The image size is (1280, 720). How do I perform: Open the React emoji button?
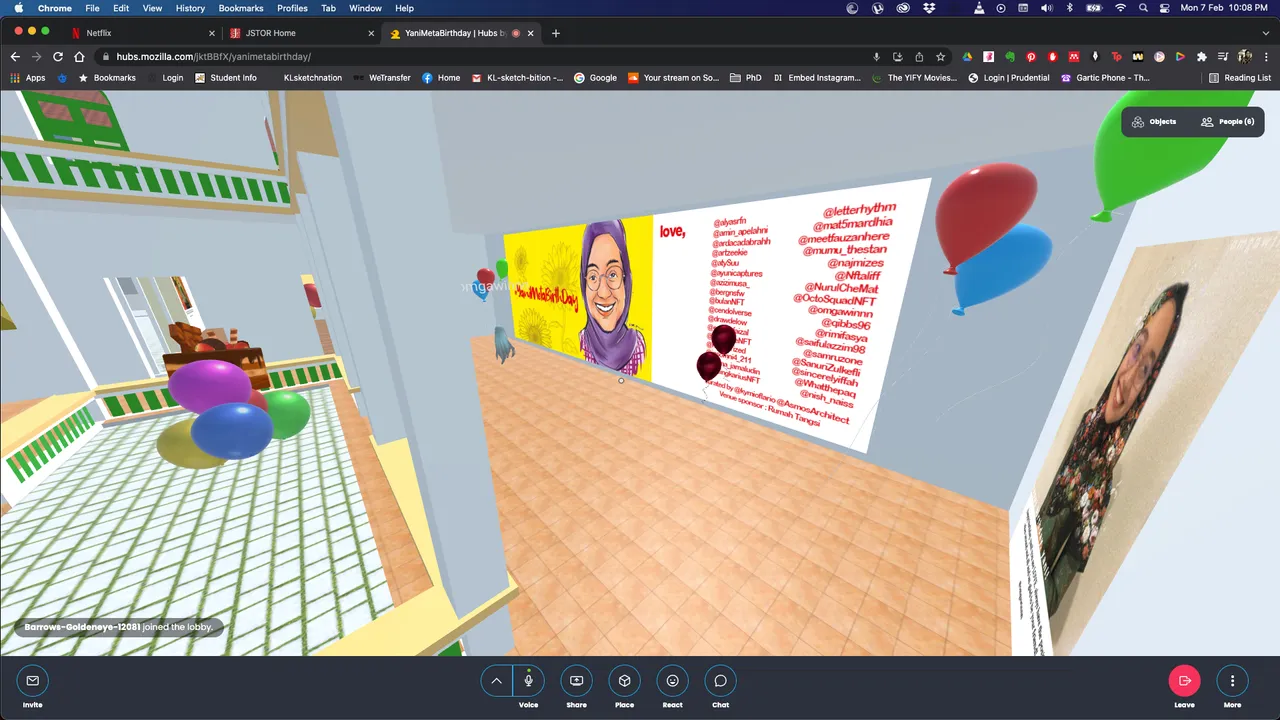click(672, 681)
